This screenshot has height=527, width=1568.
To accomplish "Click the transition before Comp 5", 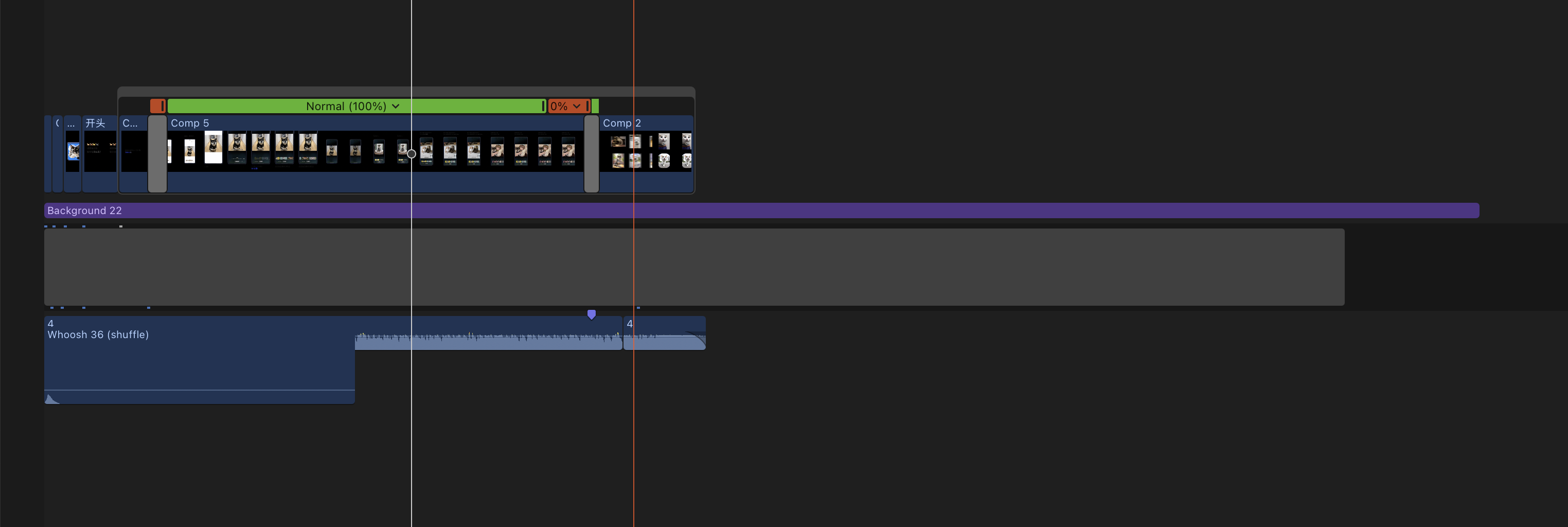I will click(x=157, y=153).
